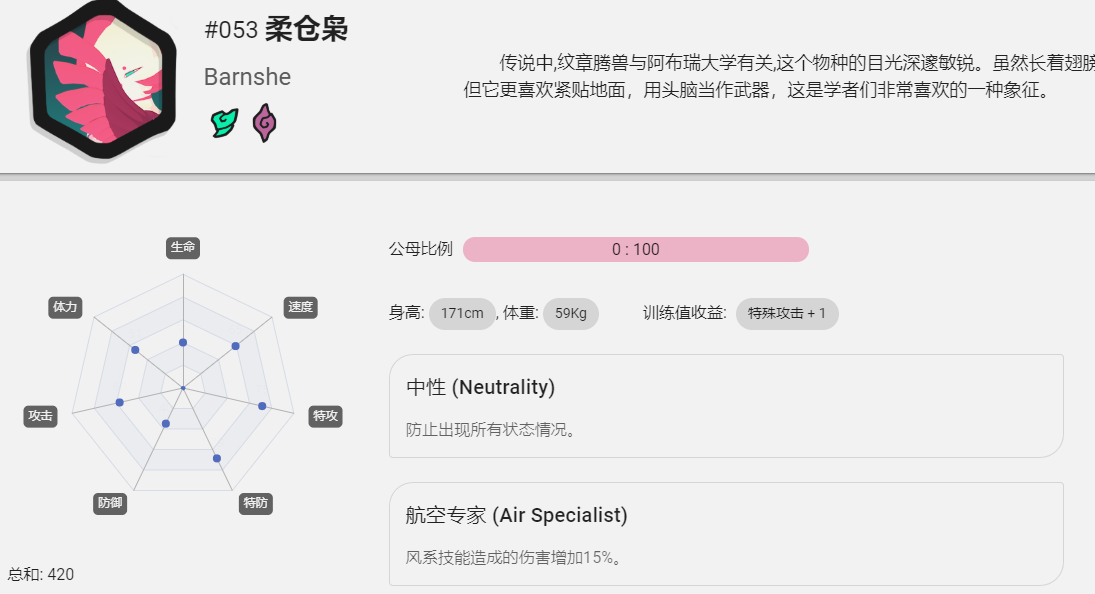
Task: Click the 171cm height chip
Action: point(462,313)
